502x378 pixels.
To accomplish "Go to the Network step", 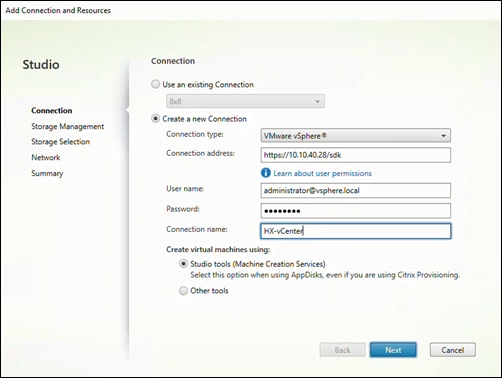I will tap(46, 157).
